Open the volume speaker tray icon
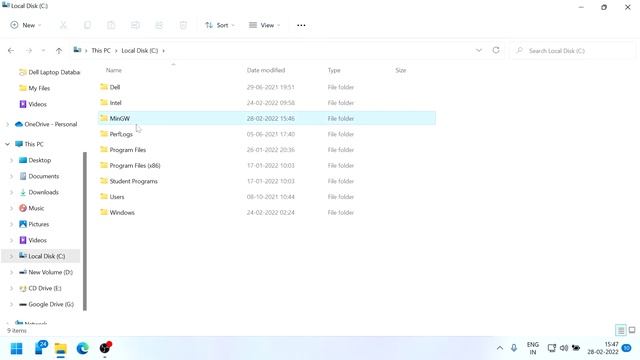 pyautogui.click(x=564, y=348)
